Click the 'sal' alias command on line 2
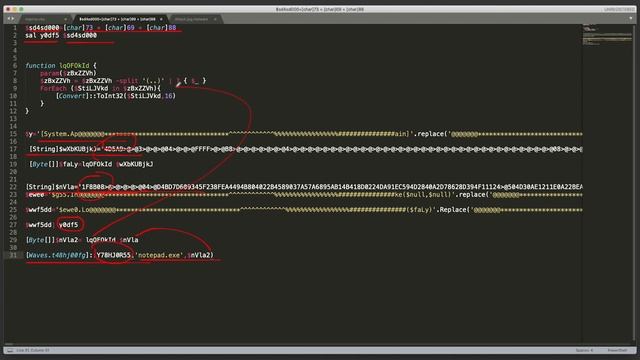Screen dimensions: 640x360 coord(31,36)
